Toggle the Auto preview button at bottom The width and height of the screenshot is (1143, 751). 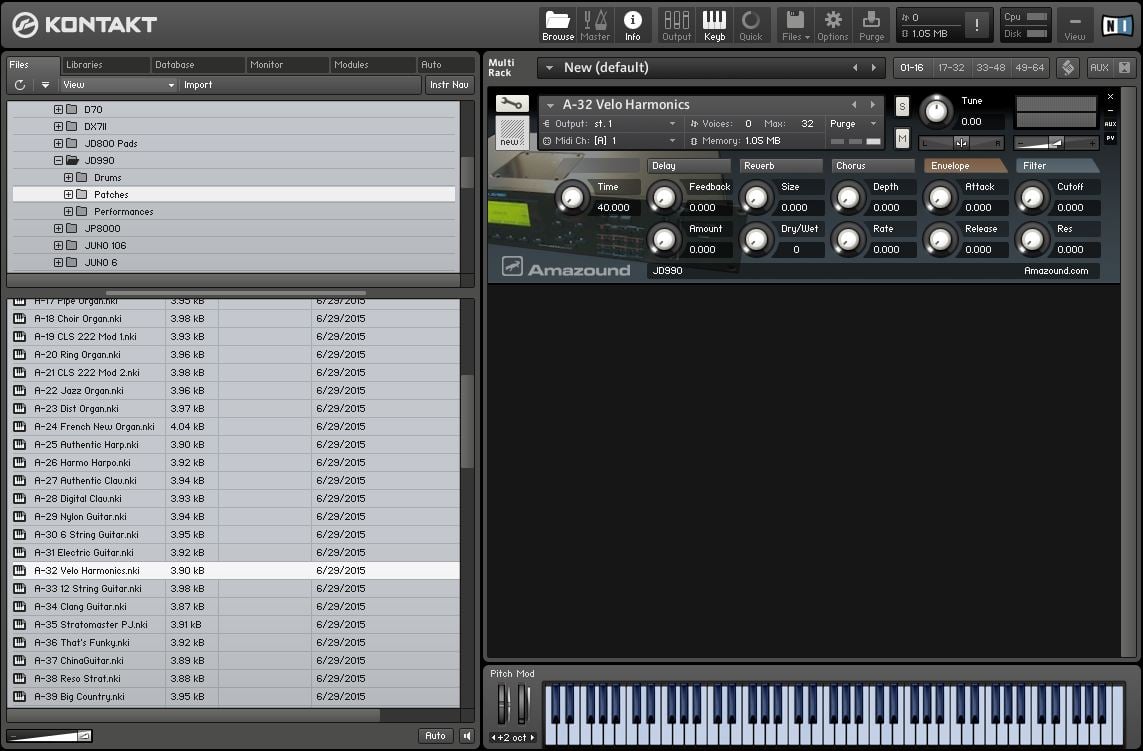pos(435,736)
